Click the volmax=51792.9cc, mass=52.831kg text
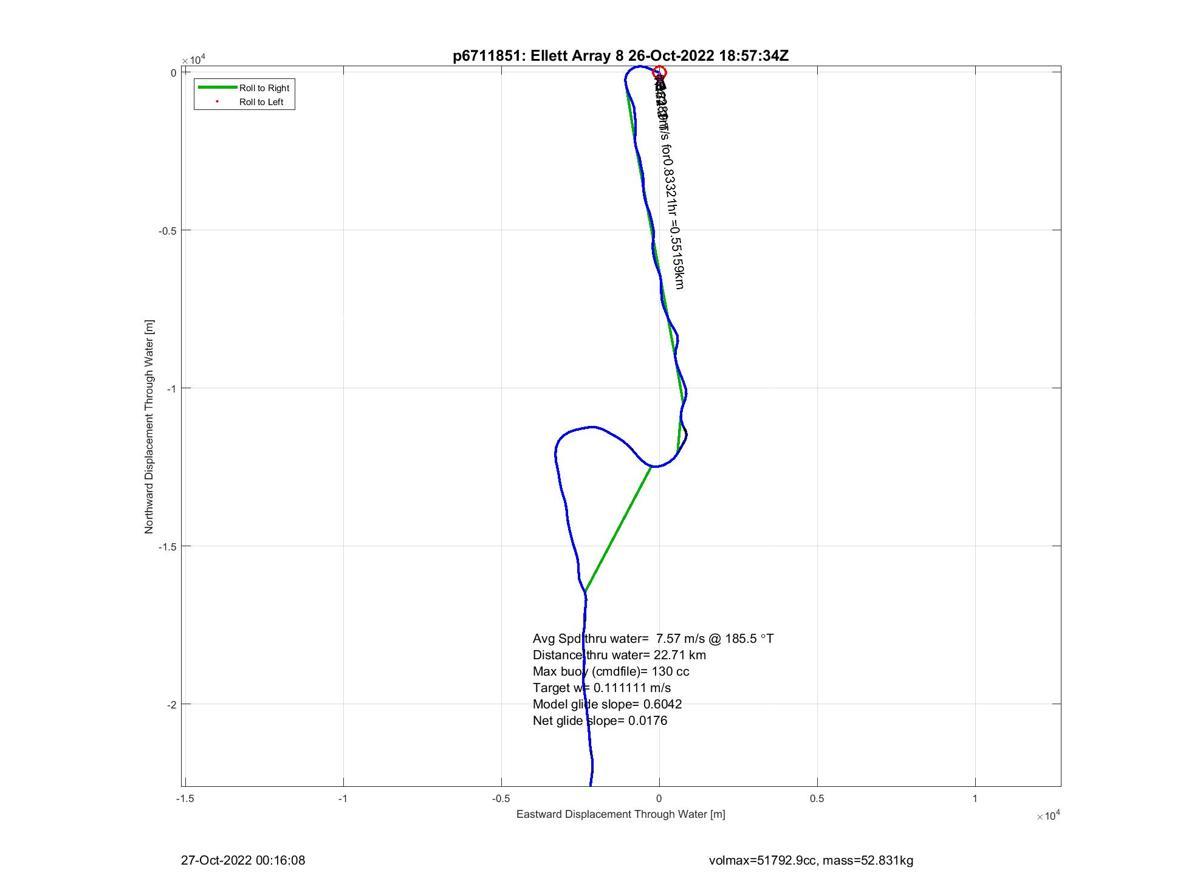Screen dimensions: 1200x885 point(811,860)
